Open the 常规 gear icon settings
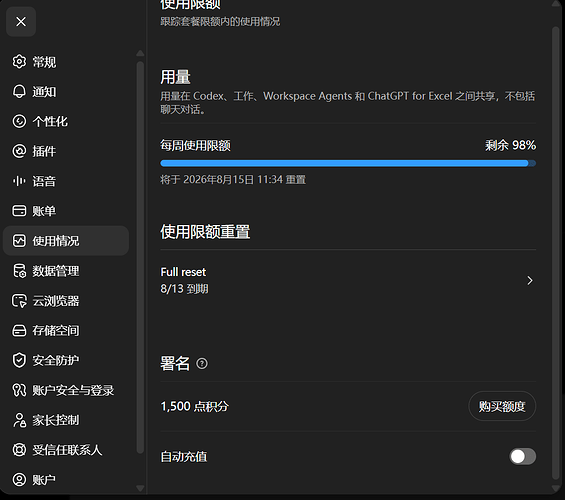This screenshot has height=500, width=565. pyautogui.click(x=19, y=62)
